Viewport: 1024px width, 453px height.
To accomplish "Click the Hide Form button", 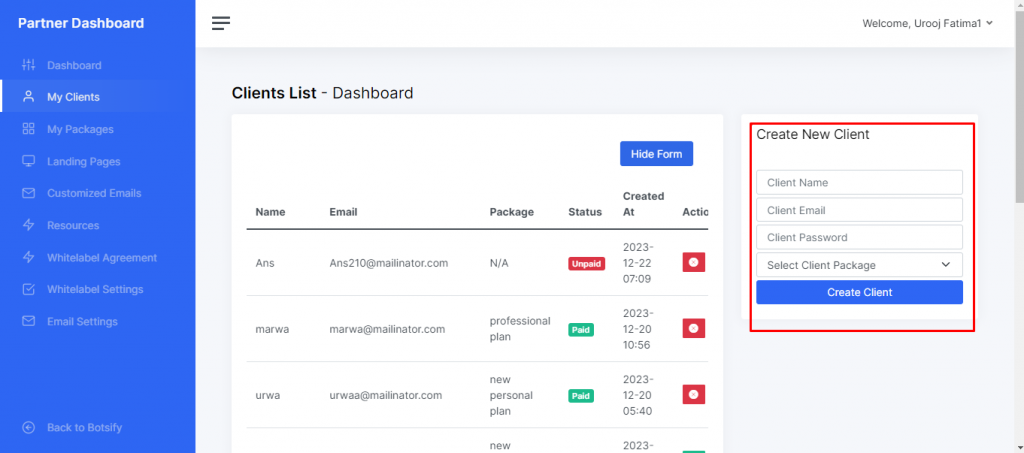I will (x=656, y=154).
